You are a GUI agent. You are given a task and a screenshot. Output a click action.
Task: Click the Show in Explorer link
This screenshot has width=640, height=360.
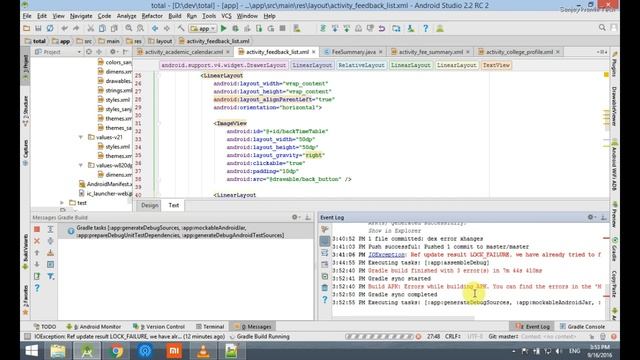click(394, 231)
